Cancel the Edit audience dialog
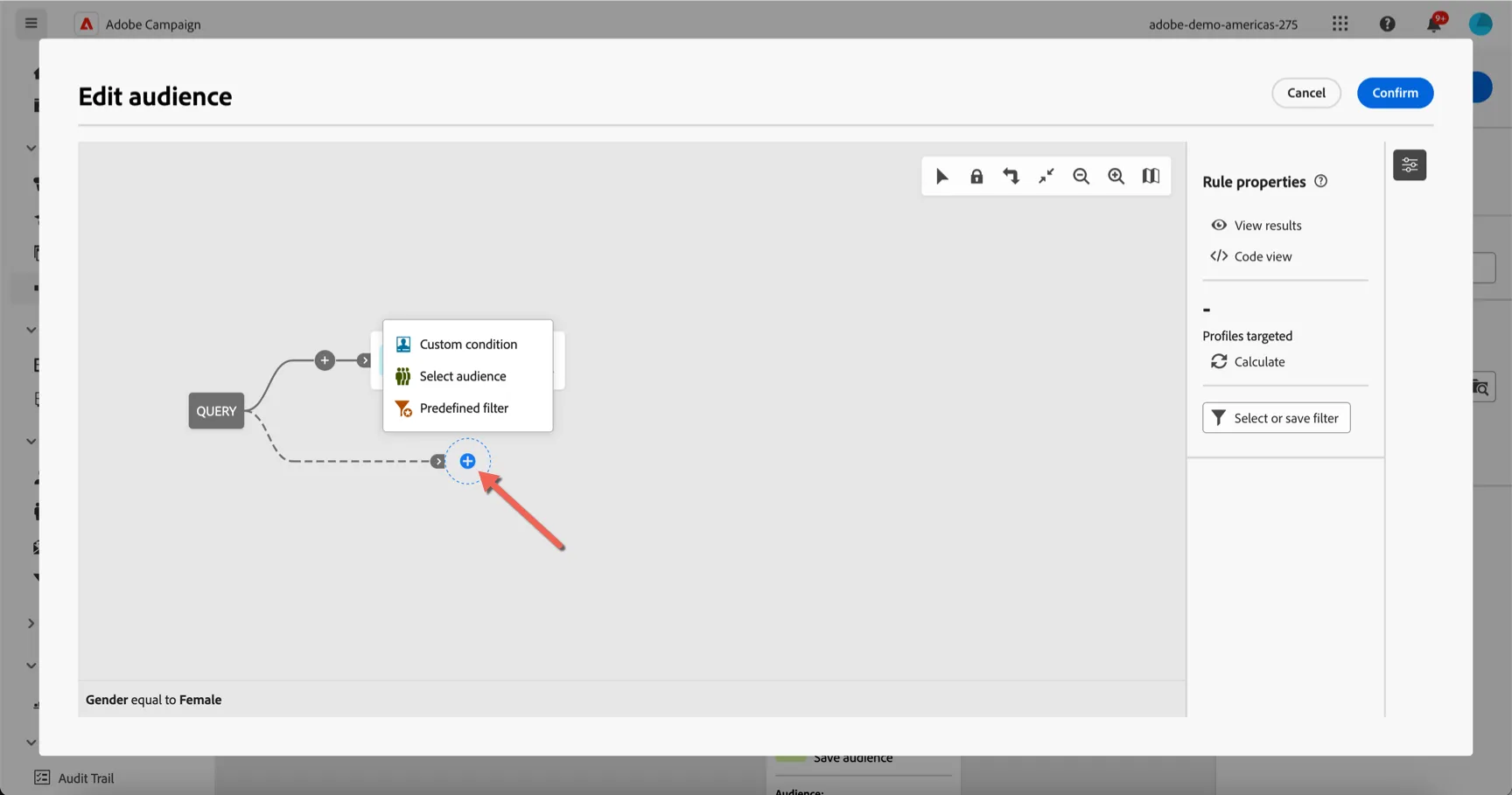 (x=1305, y=93)
